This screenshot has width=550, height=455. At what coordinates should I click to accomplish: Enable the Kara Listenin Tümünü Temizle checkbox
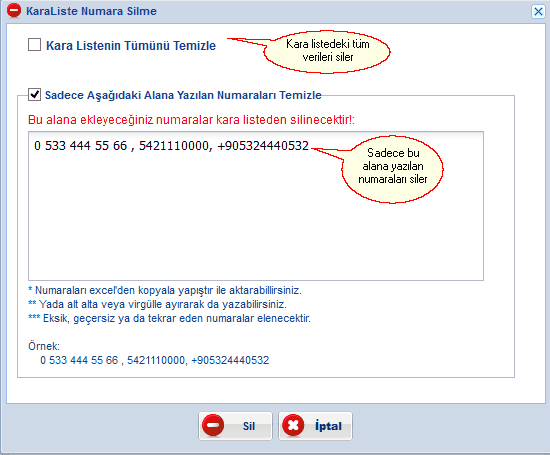34,45
